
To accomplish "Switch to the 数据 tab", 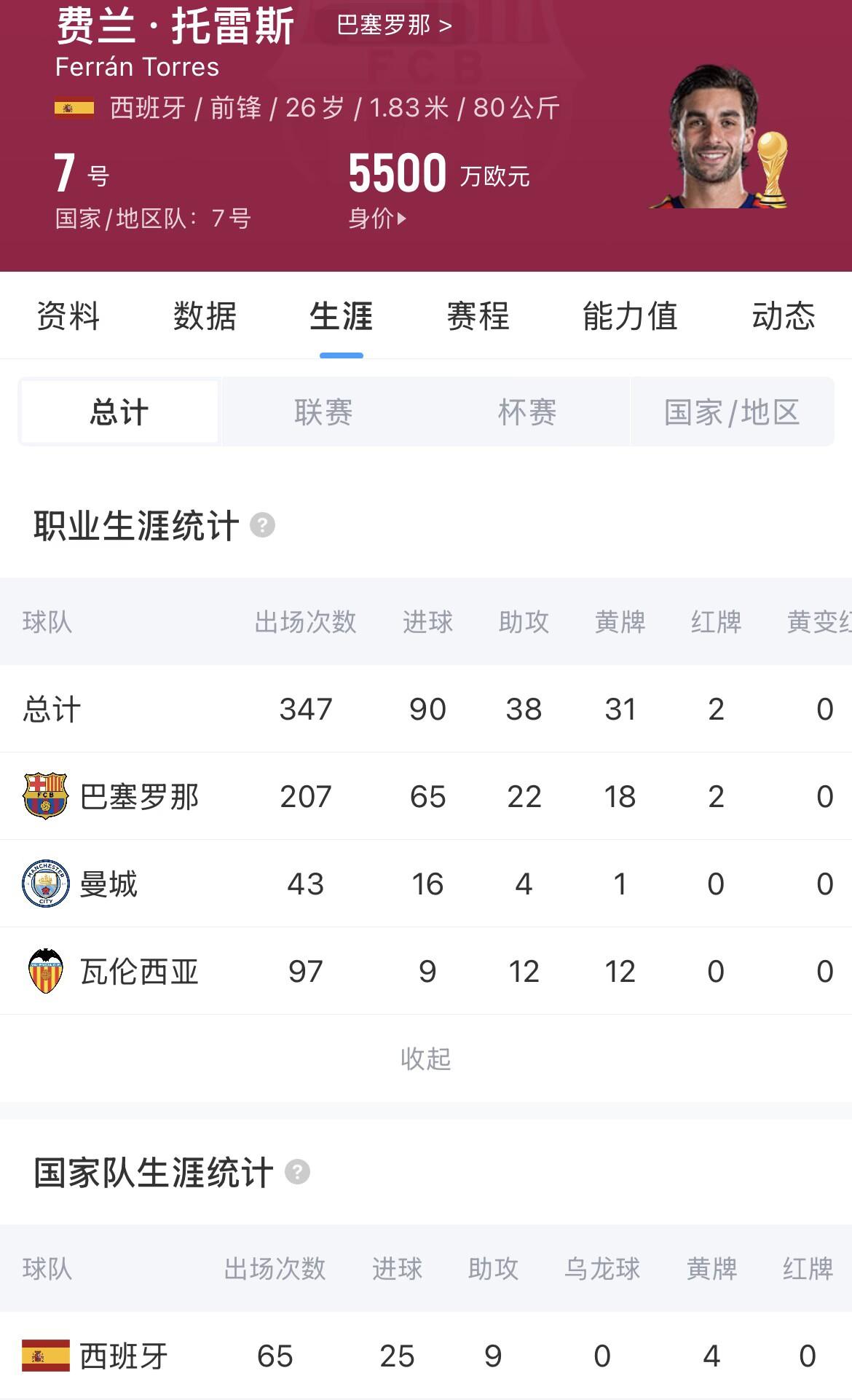I will (205, 316).
